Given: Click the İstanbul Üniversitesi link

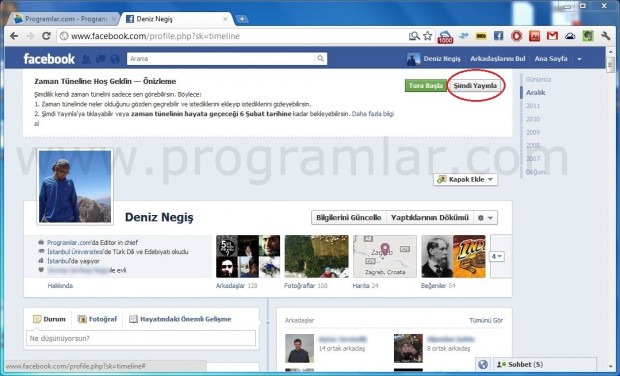Looking at the screenshot, I should (x=74, y=252).
